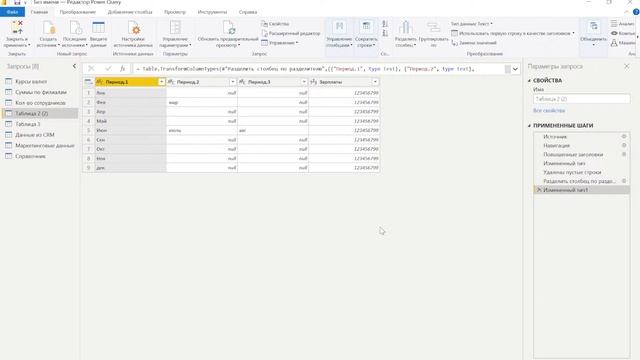Open the Тип данных: Текст dropdown
Screen dimensions: 640x360
tap(471, 24)
